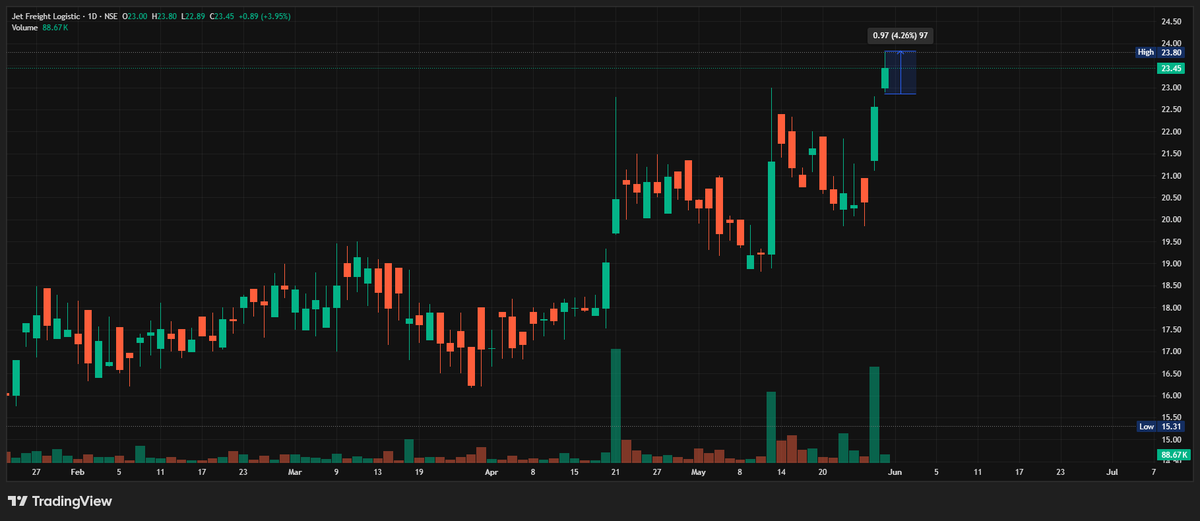Screen dimensions: 1200x521
Task: Click 24.50 on the price axis
Action: [x=1172, y=21]
